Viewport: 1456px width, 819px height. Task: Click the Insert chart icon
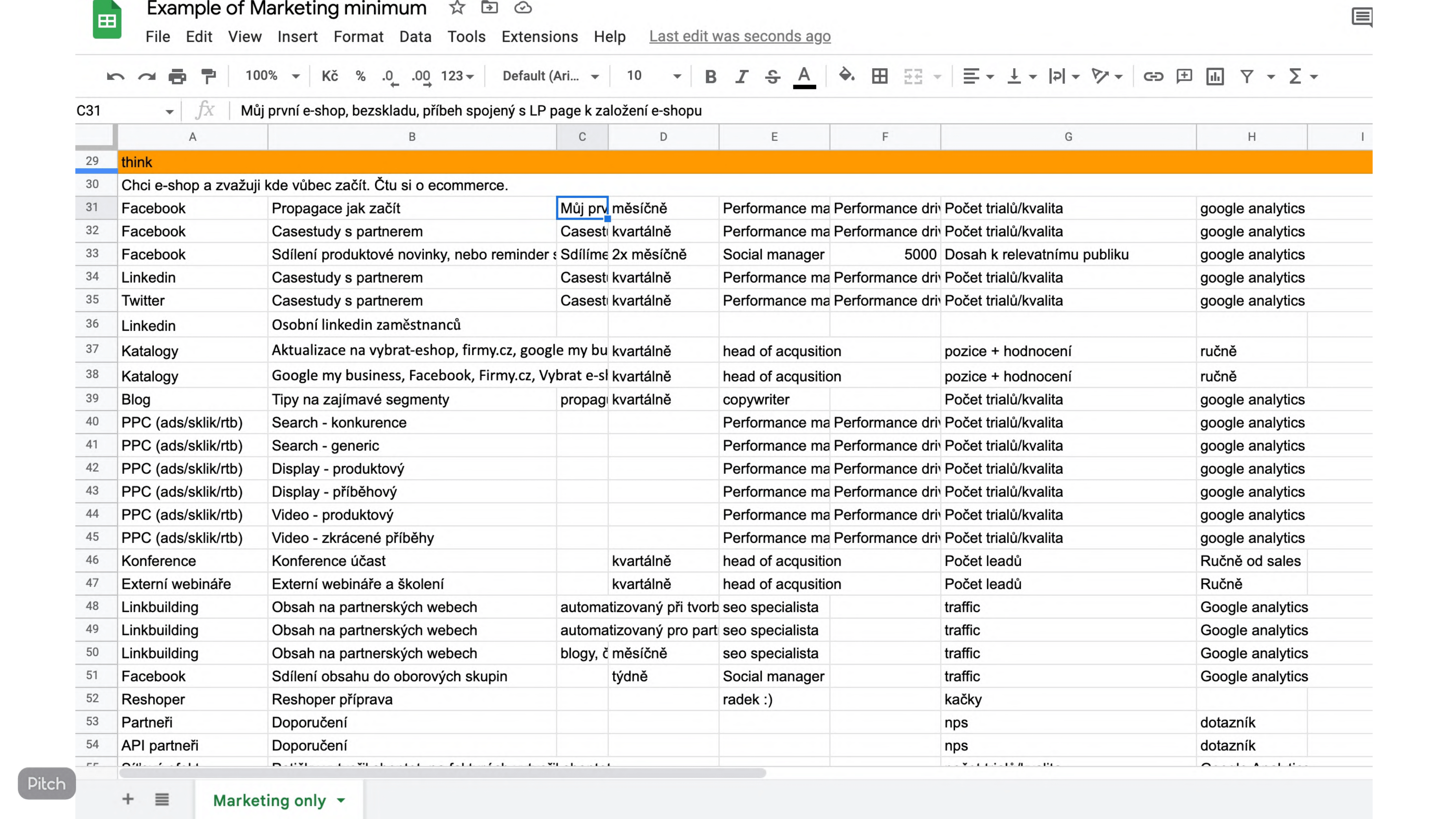[1215, 76]
